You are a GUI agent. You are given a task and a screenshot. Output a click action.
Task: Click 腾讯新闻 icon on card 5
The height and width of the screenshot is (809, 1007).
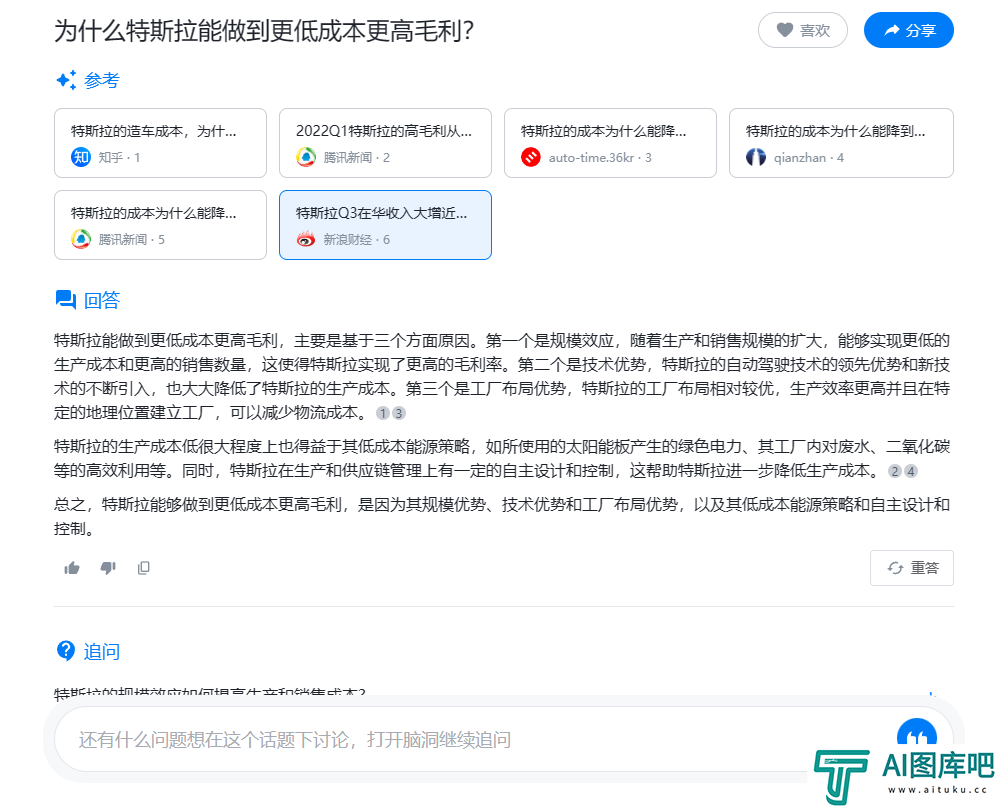[81, 239]
